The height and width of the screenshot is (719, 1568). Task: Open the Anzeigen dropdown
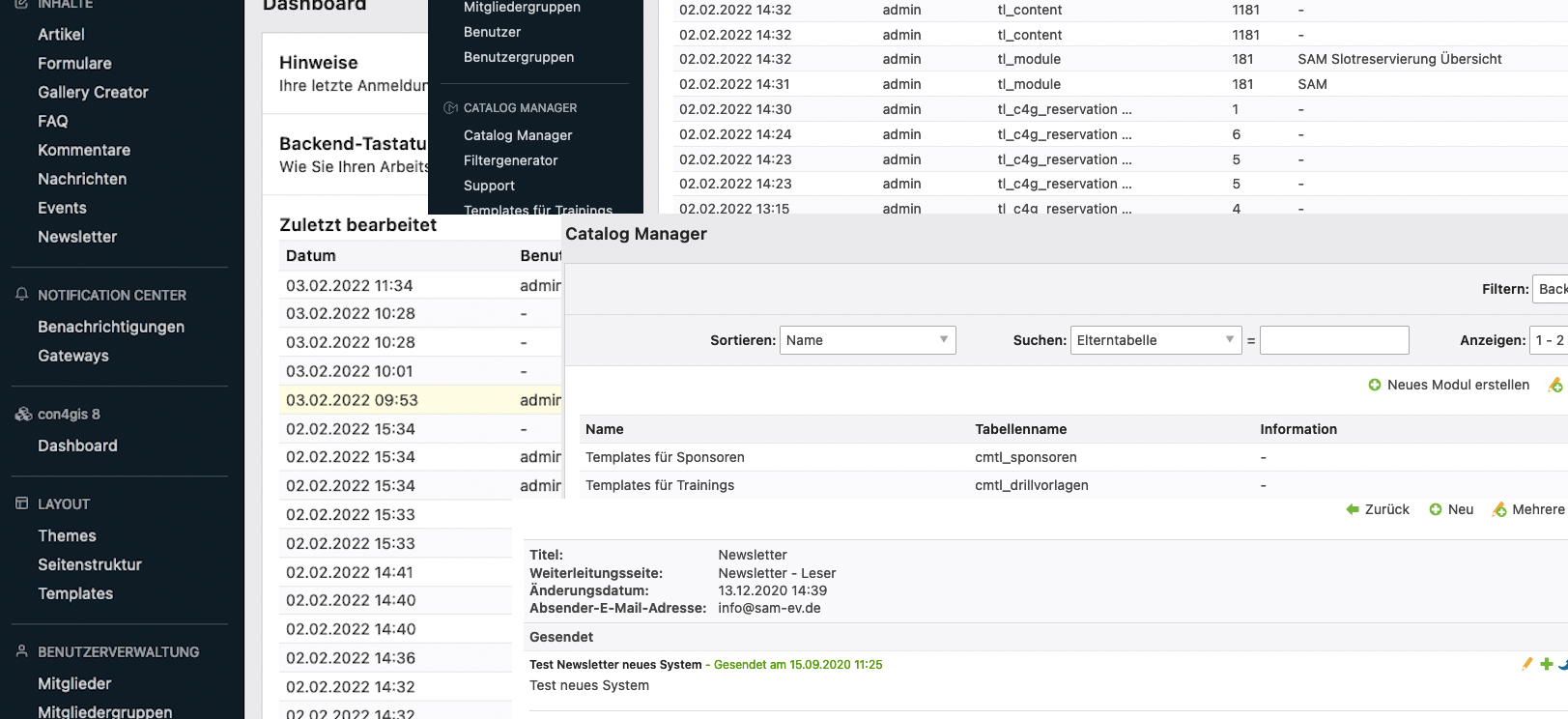click(1548, 340)
